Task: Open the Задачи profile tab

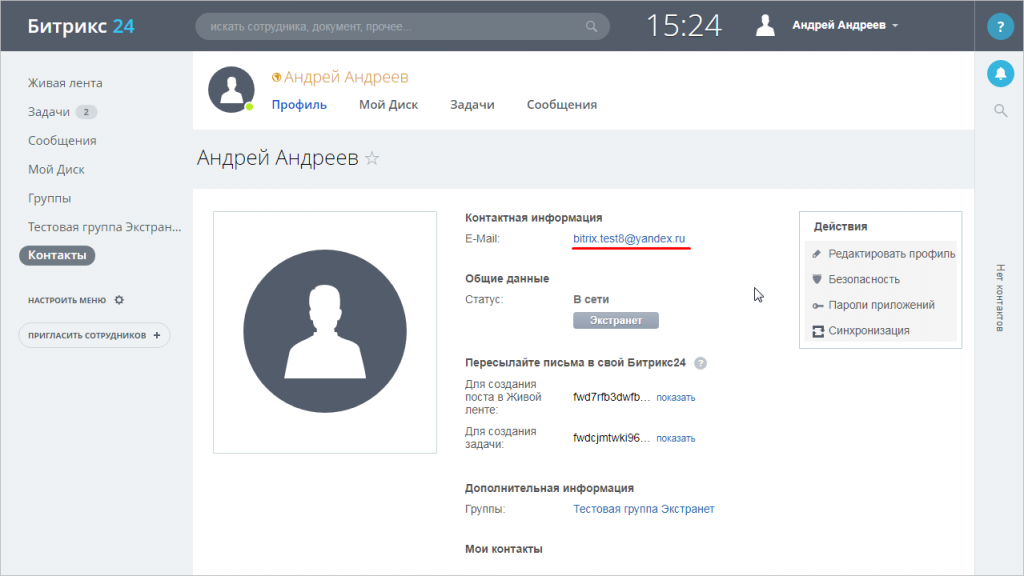Action: coord(472,104)
